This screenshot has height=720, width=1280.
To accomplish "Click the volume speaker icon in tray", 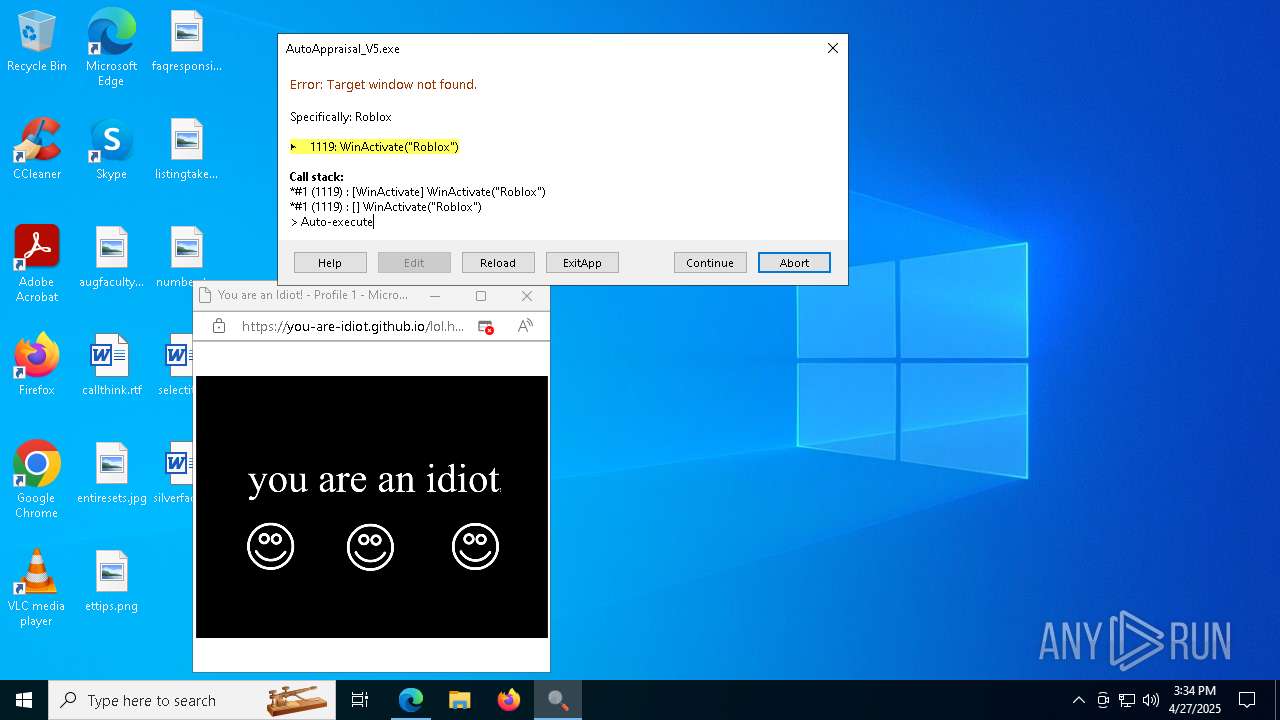I will [x=1150, y=700].
